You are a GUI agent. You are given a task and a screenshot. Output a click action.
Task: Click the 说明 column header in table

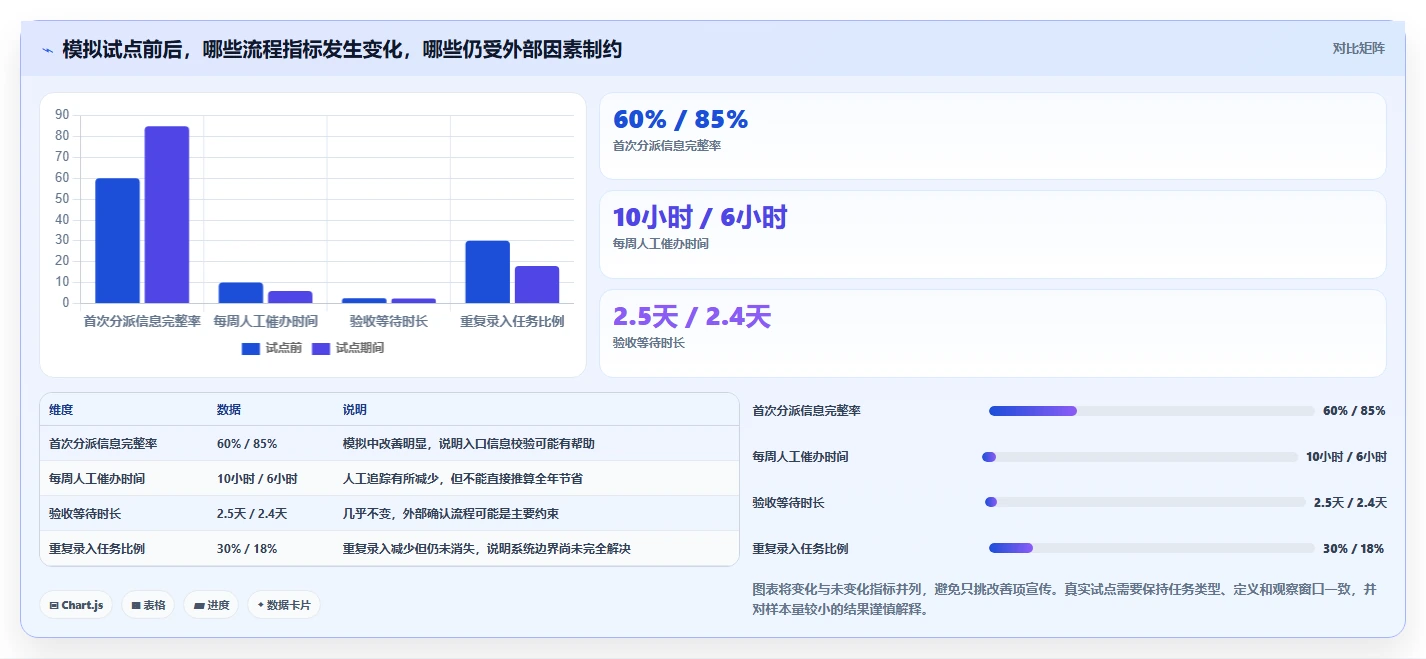click(355, 410)
